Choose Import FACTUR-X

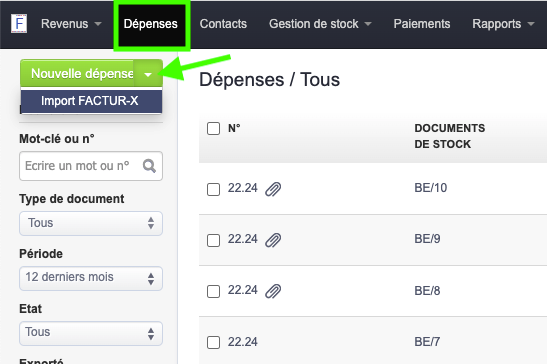coord(91,101)
